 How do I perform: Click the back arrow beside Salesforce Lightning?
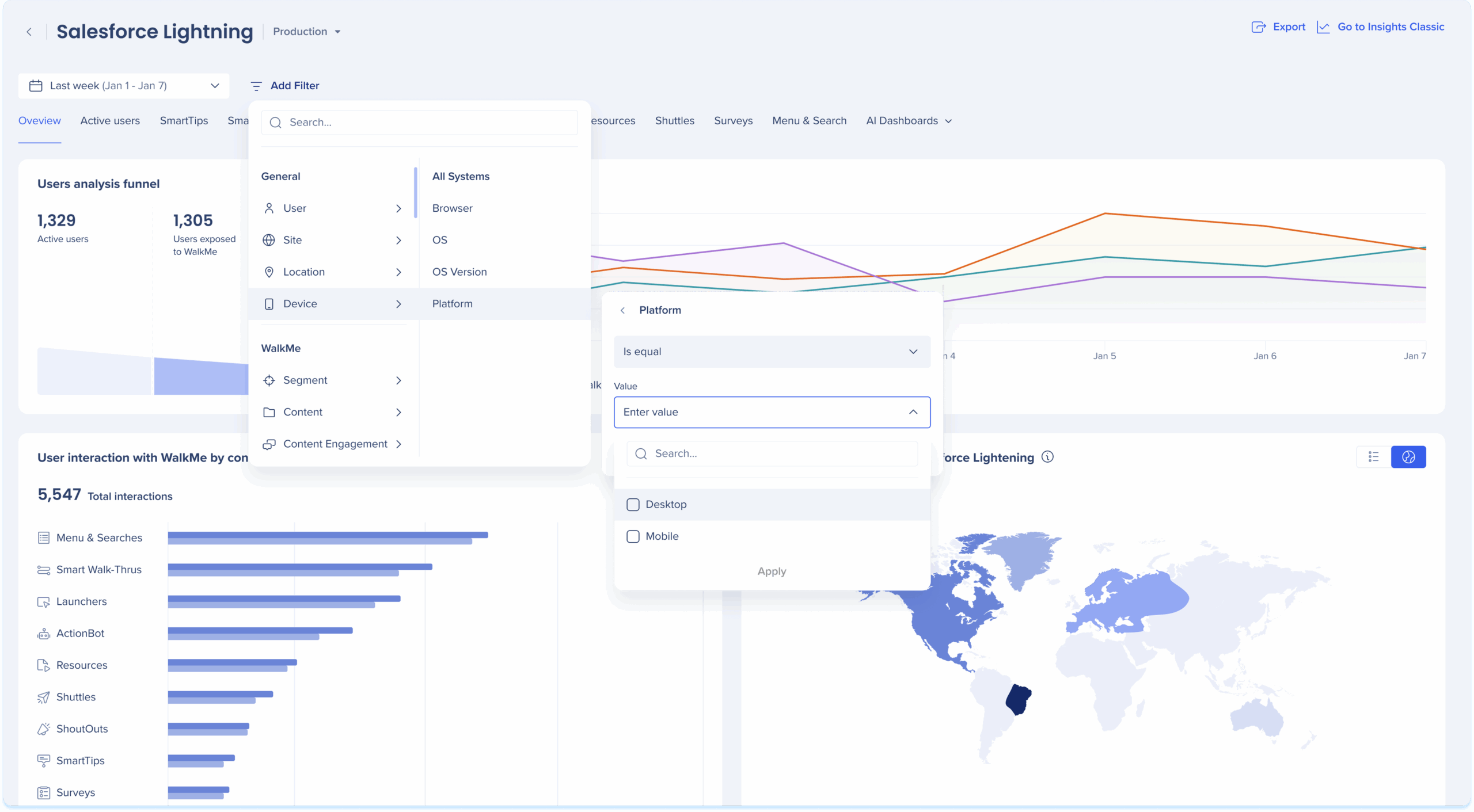click(29, 32)
